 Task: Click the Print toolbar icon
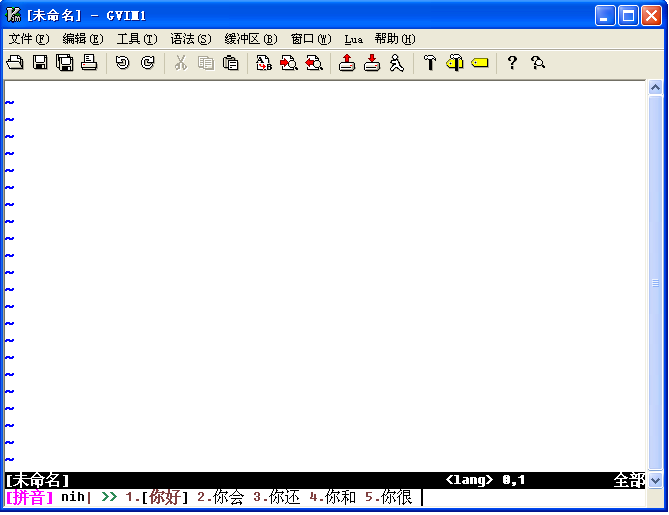[89, 63]
